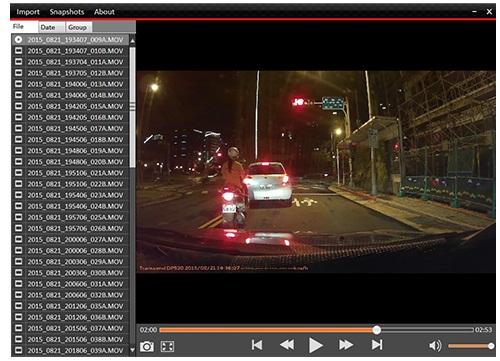Click the film icon beside 2015_0821_195106_022B.MOV
This screenshot has width=500, height=361.
pos(18,184)
